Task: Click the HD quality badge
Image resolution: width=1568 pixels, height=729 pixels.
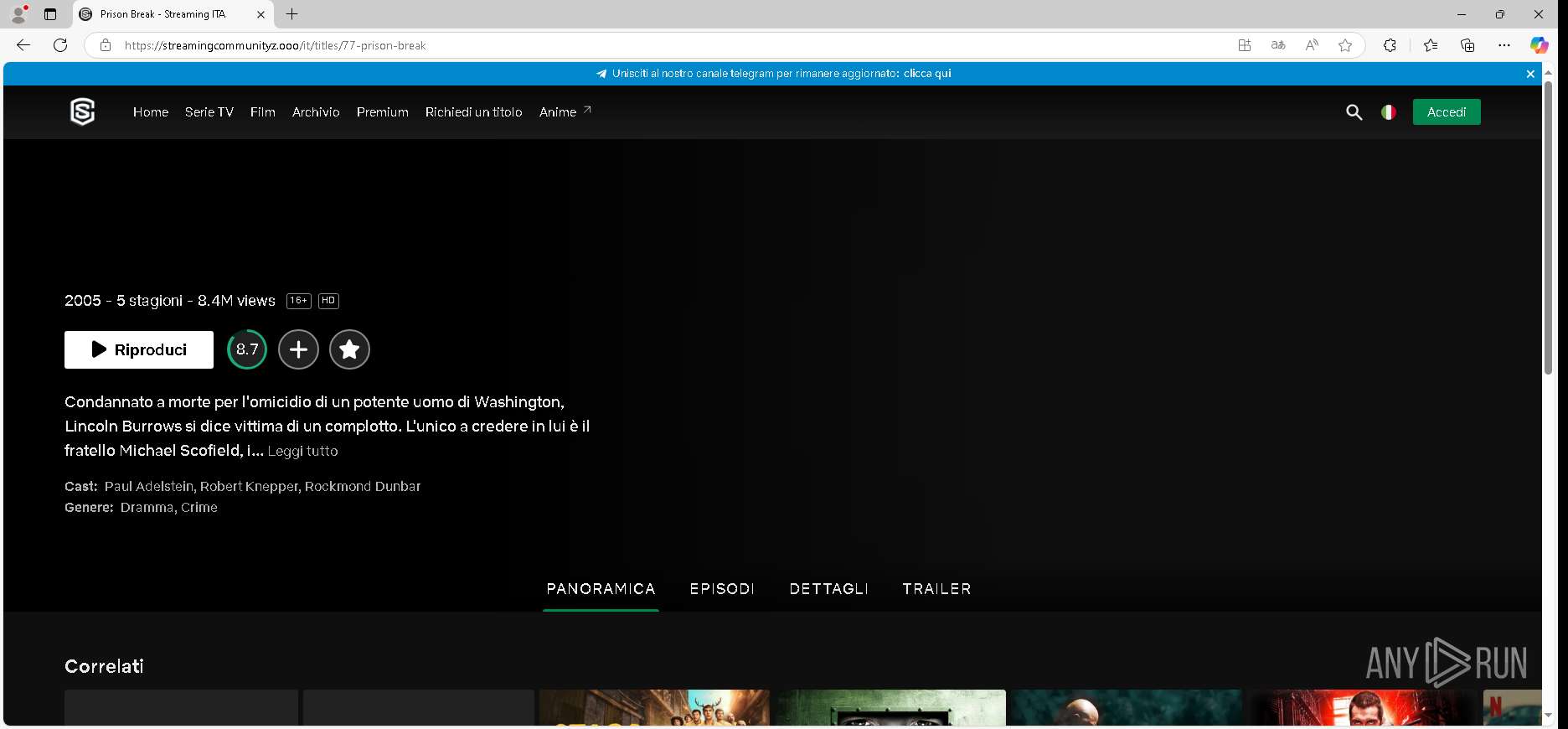Action: click(x=328, y=301)
